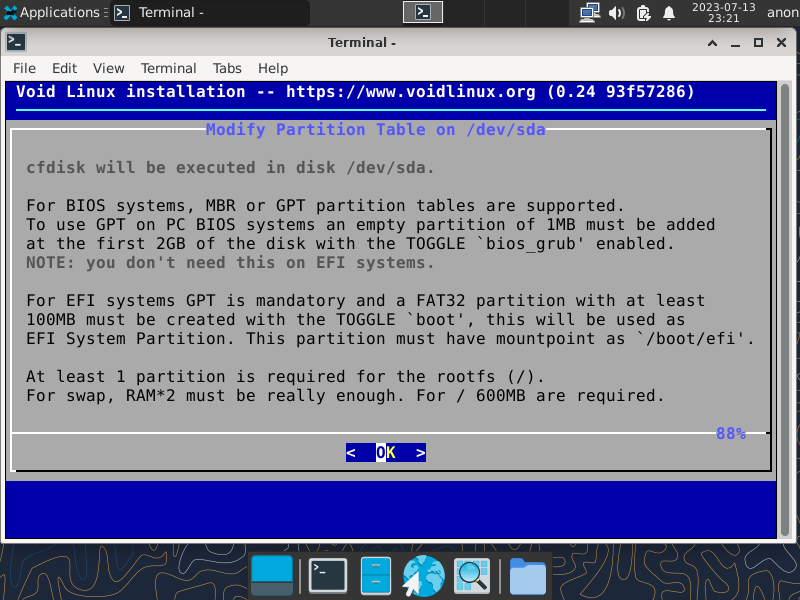Open the power manager battery tray icon
The image size is (800, 600).
(x=643, y=13)
